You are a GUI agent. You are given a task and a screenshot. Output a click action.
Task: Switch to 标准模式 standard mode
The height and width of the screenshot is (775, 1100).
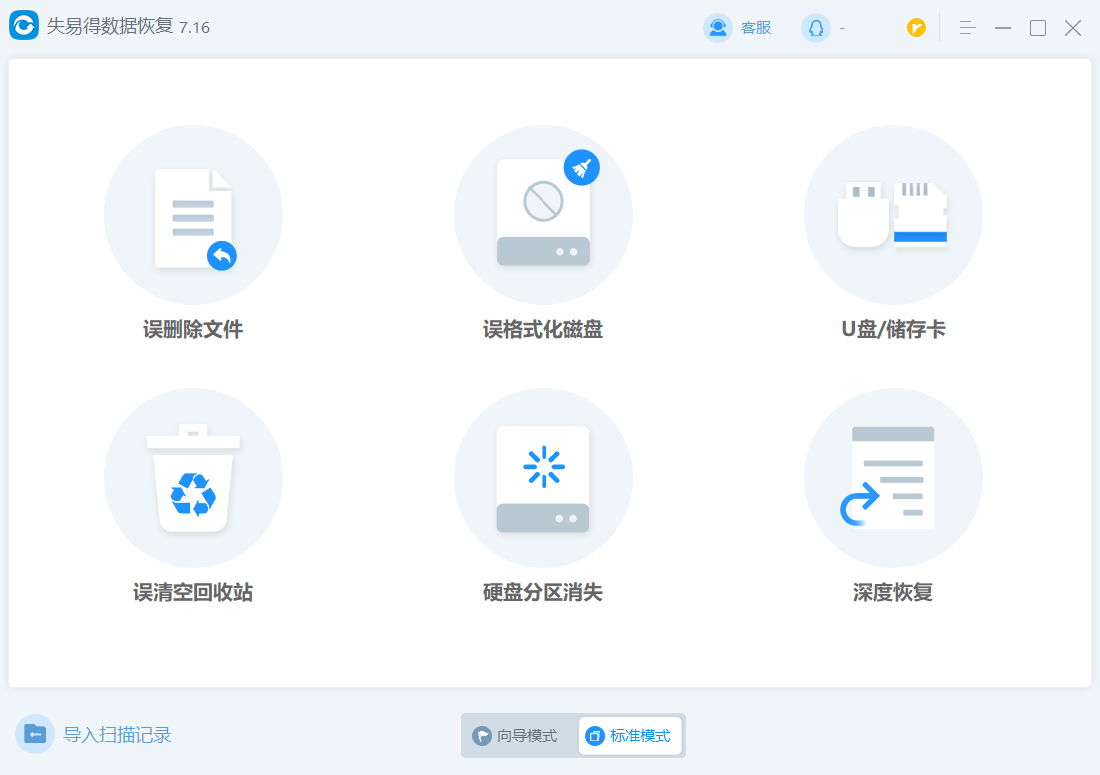(x=630, y=736)
